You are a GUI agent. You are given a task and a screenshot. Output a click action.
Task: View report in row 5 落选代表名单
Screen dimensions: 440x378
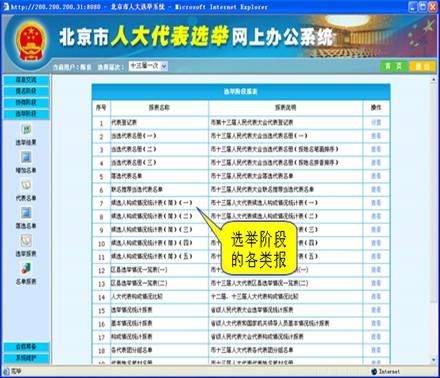coord(376,176)
